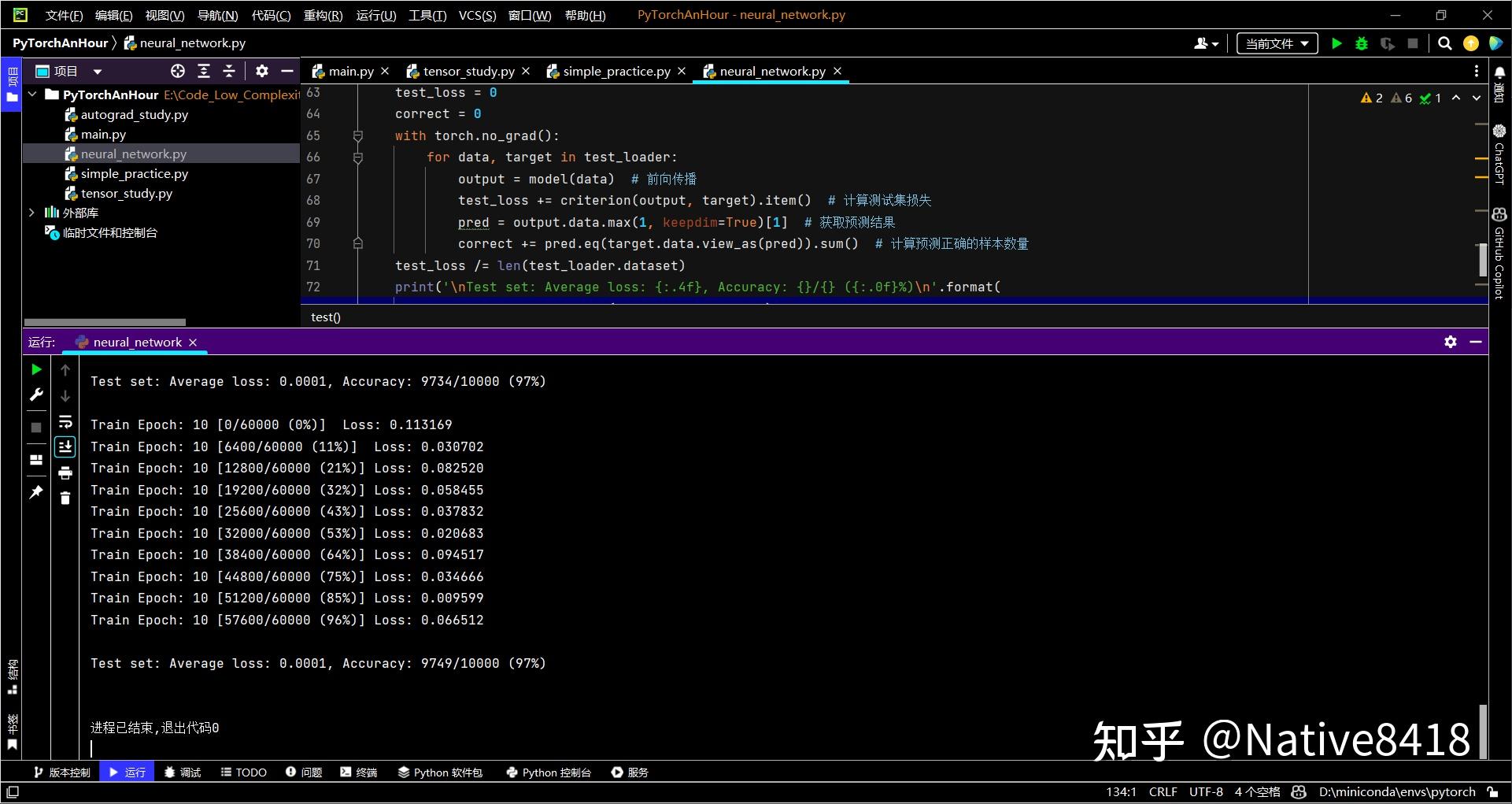Clear the console output with trash icon
1512x804 pixels.
pyautogui.click(x=65, y=498)
